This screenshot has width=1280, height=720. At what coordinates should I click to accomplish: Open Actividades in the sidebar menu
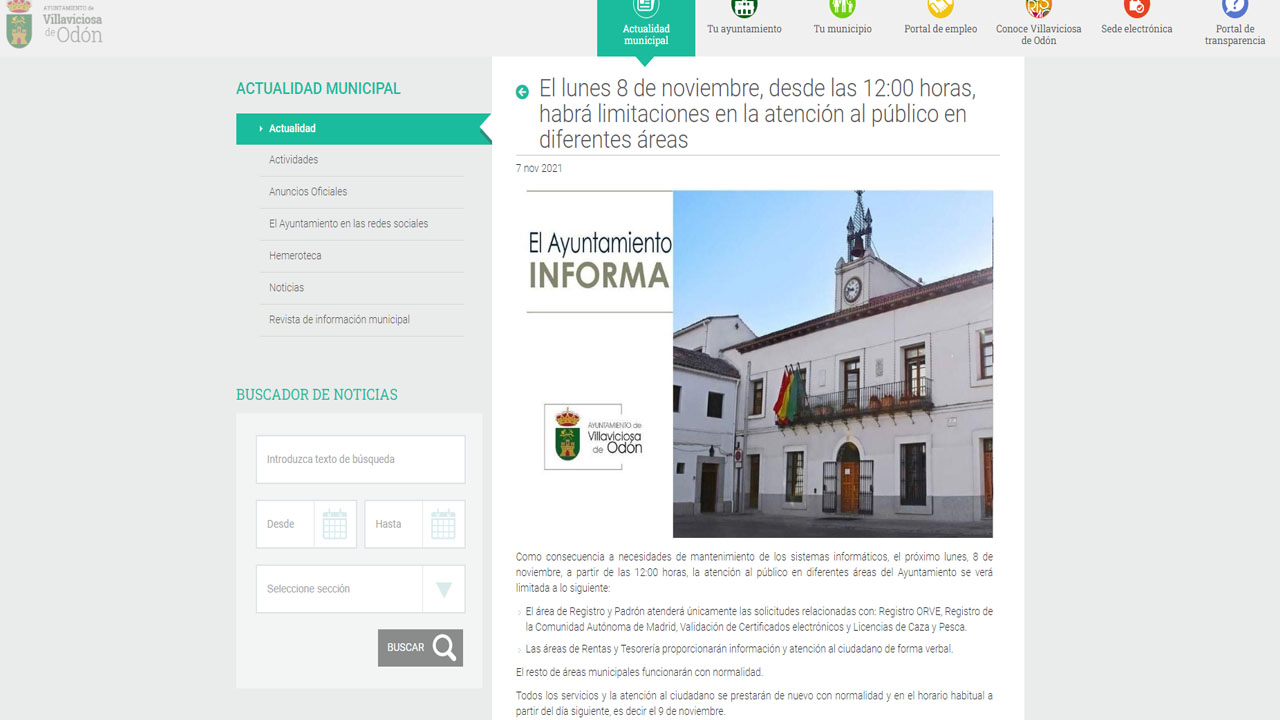click(293, 160)
